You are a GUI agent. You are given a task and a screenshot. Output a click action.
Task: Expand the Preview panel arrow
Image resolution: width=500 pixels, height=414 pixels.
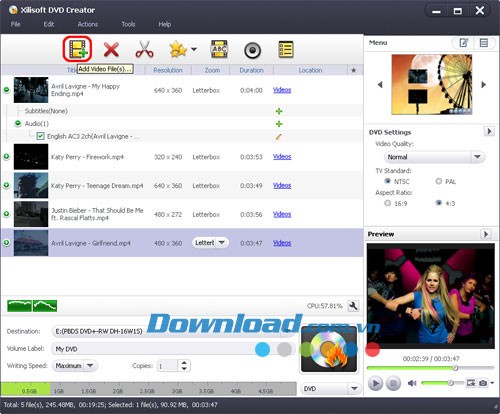486,234
